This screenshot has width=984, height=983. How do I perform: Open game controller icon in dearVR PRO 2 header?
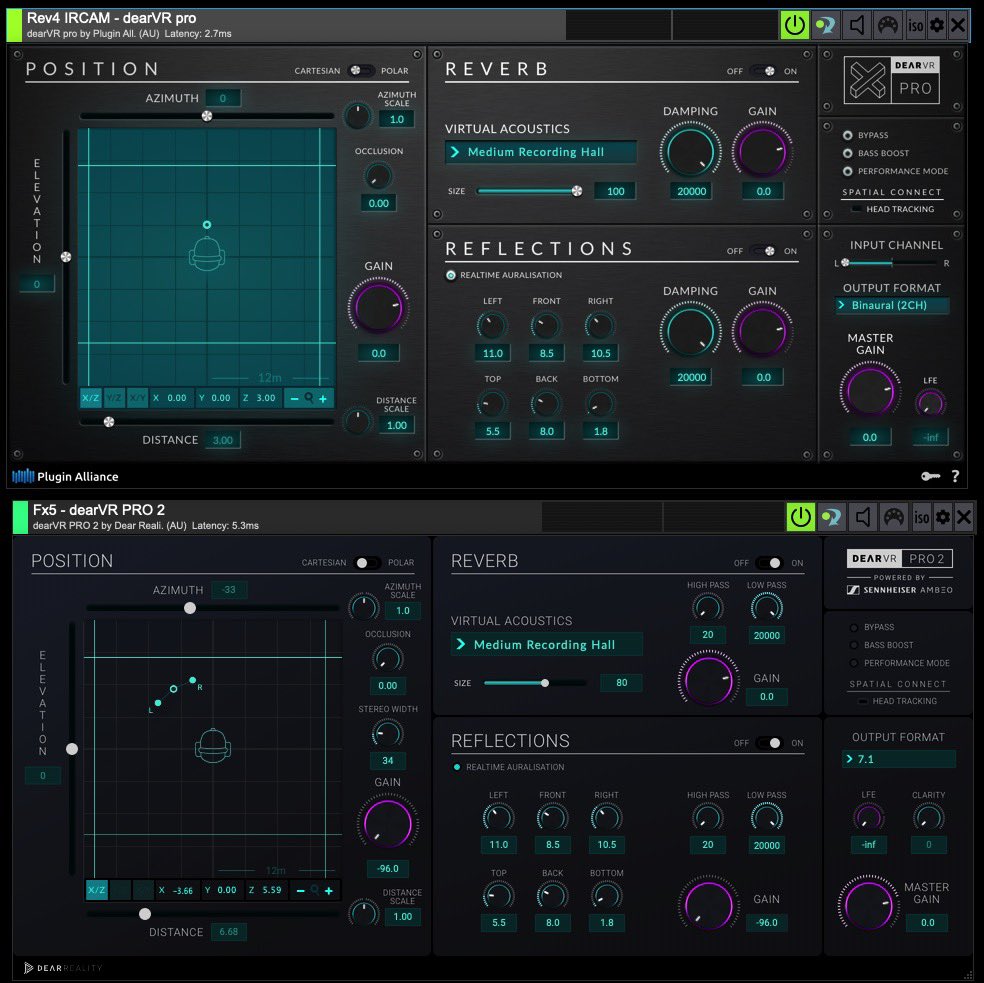pos(894,518)
